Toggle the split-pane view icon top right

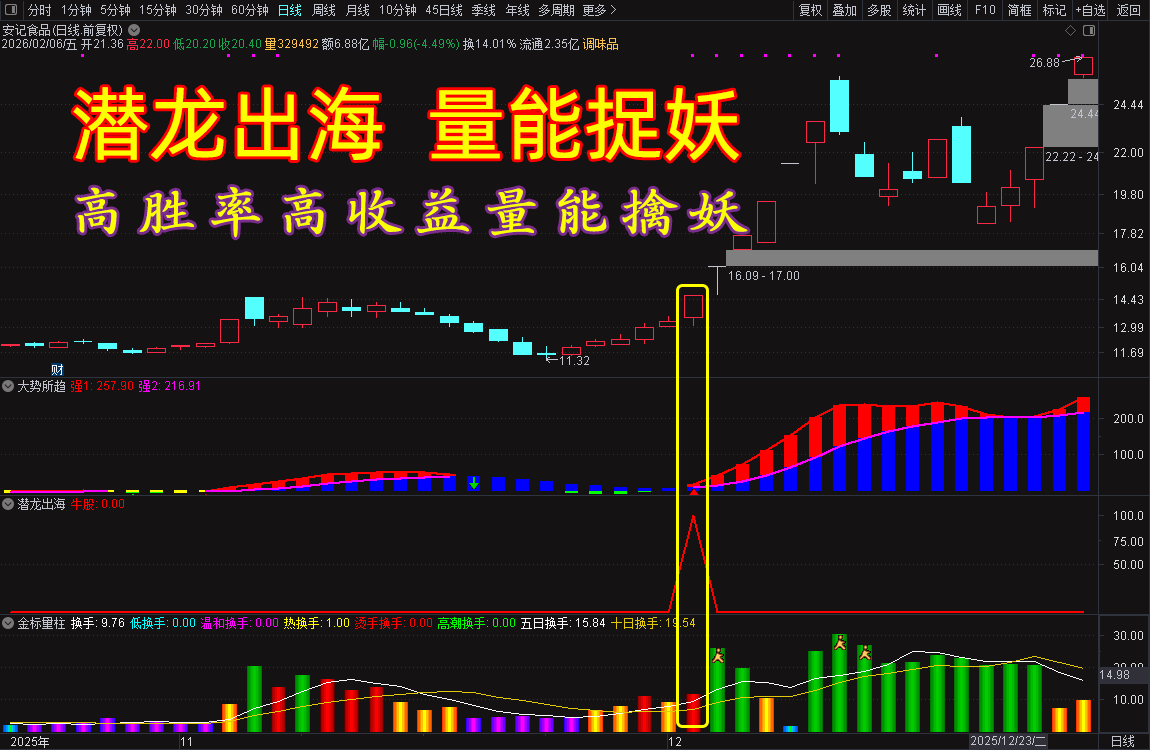[x=1089, y=30]
